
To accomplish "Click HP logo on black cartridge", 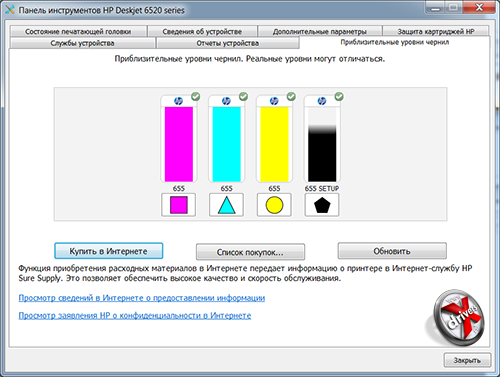I will pos(322,101).
